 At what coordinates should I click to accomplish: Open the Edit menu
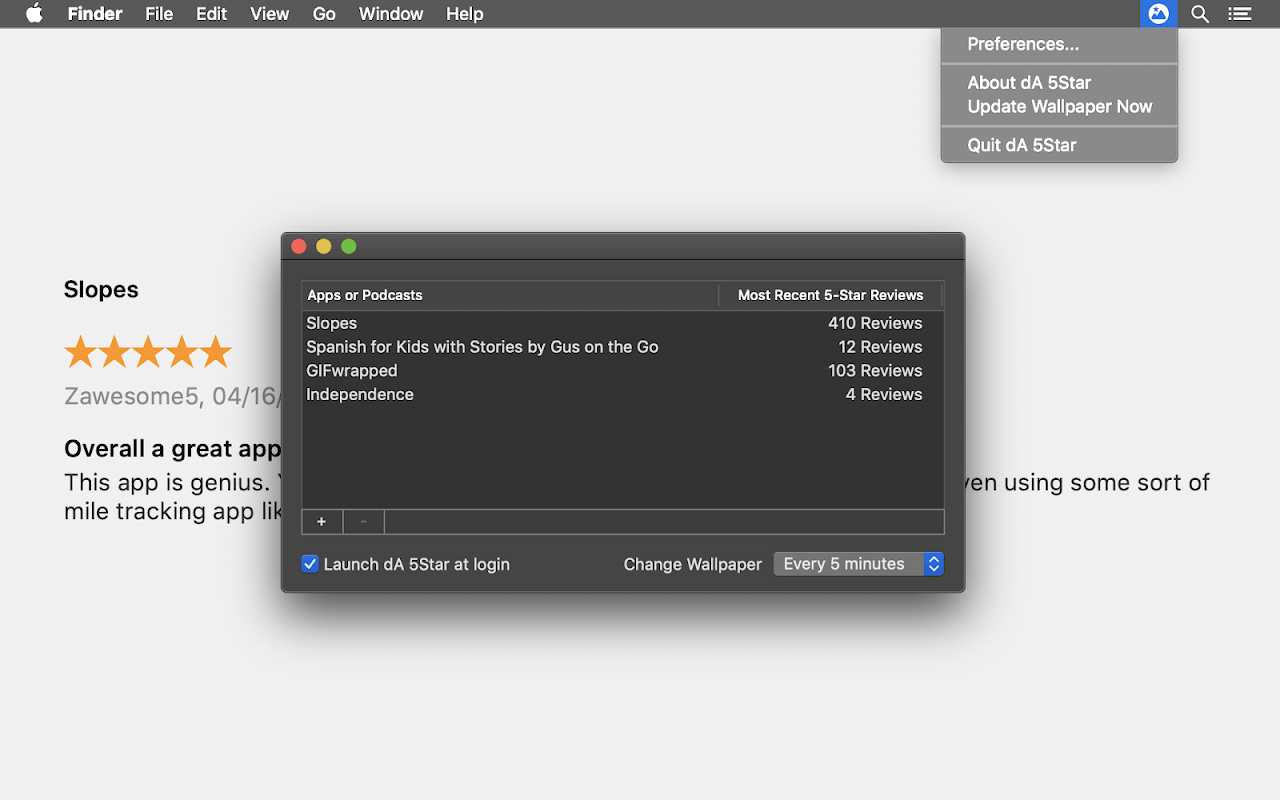point(211,14)
